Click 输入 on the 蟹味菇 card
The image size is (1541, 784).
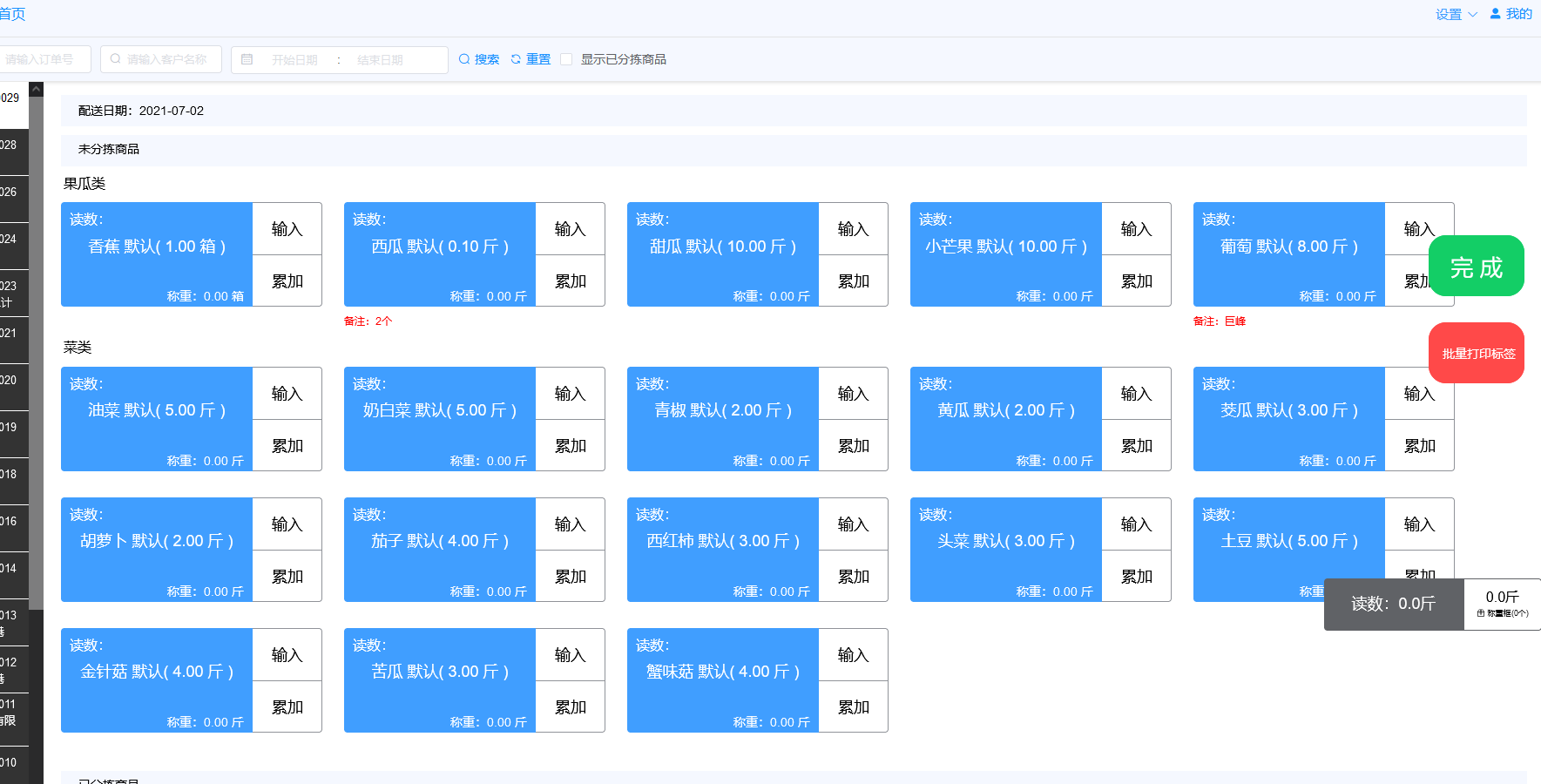pos(853,654)
